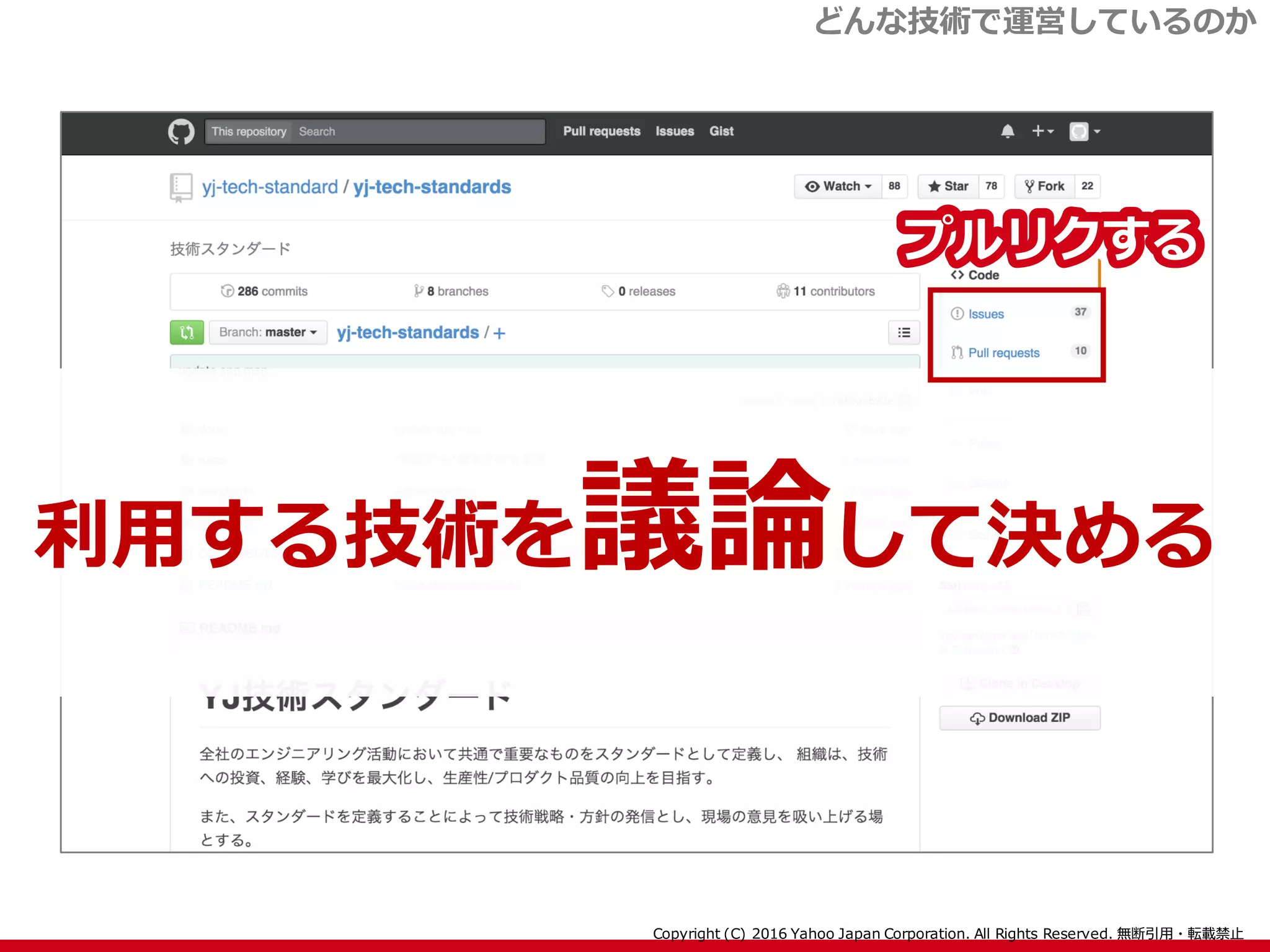This screenshot has width=1270, height=952.
Task: Fork the repository
Action: point(1045,187)
